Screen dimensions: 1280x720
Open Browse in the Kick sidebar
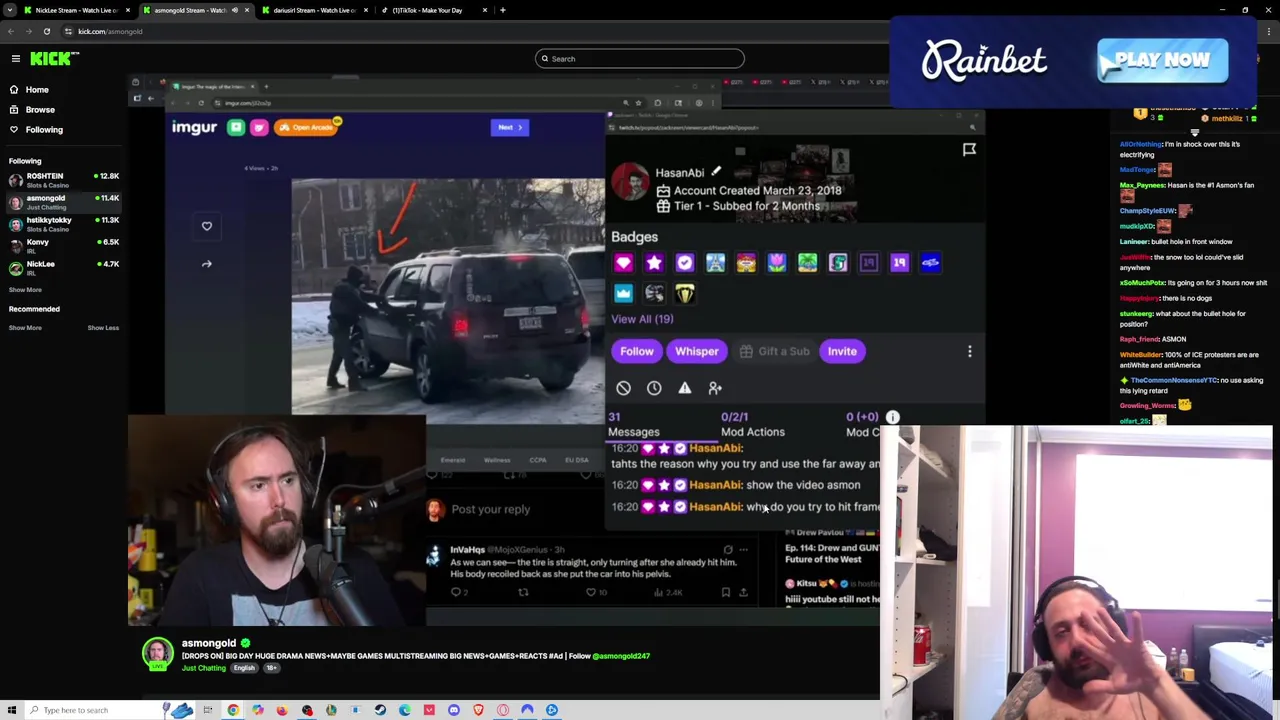tap(40, 109)
